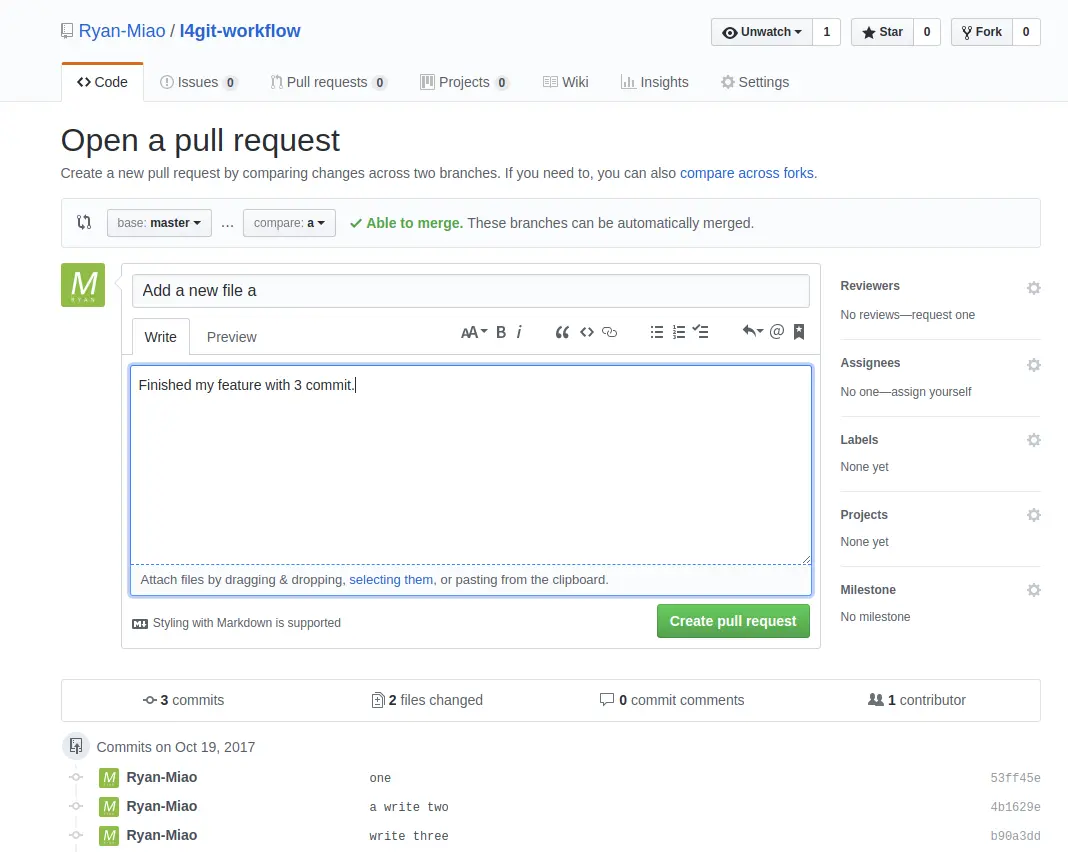Open the Assignees gear settings
Viewport: 1068px width, 852px height.
[x=1033, y=365]
